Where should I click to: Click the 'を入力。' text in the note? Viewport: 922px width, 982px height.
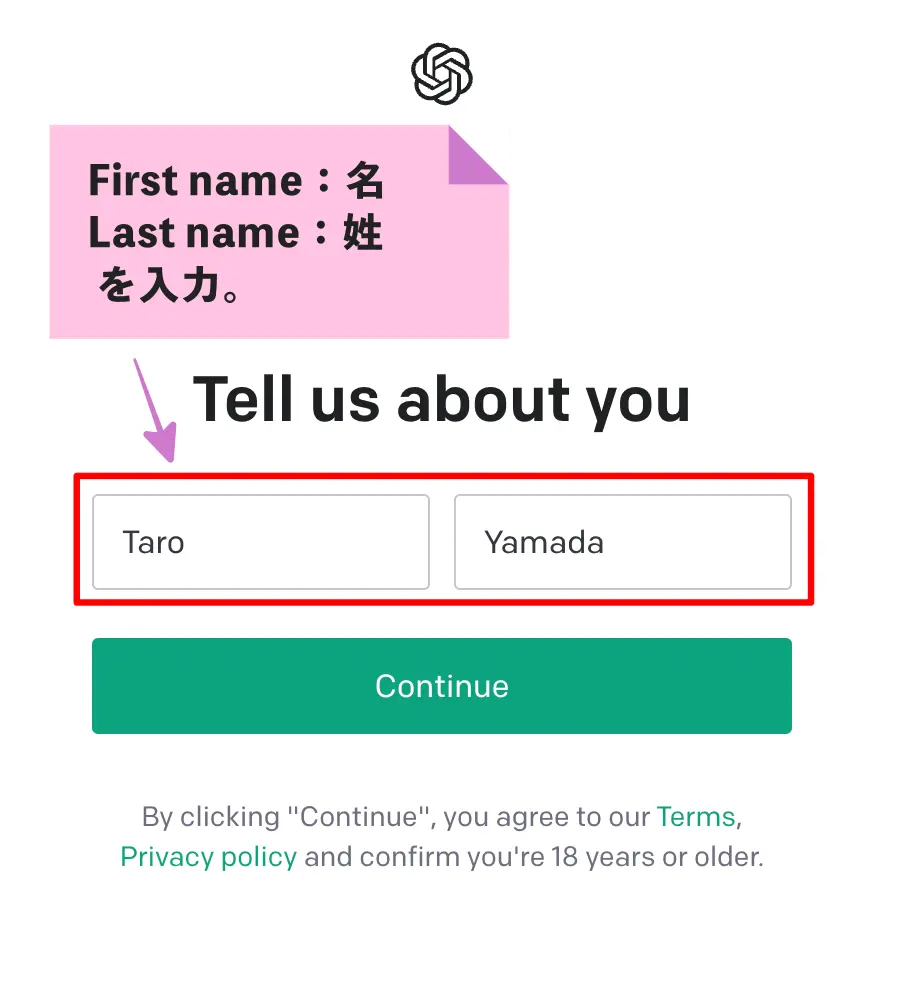click(168, 285)
